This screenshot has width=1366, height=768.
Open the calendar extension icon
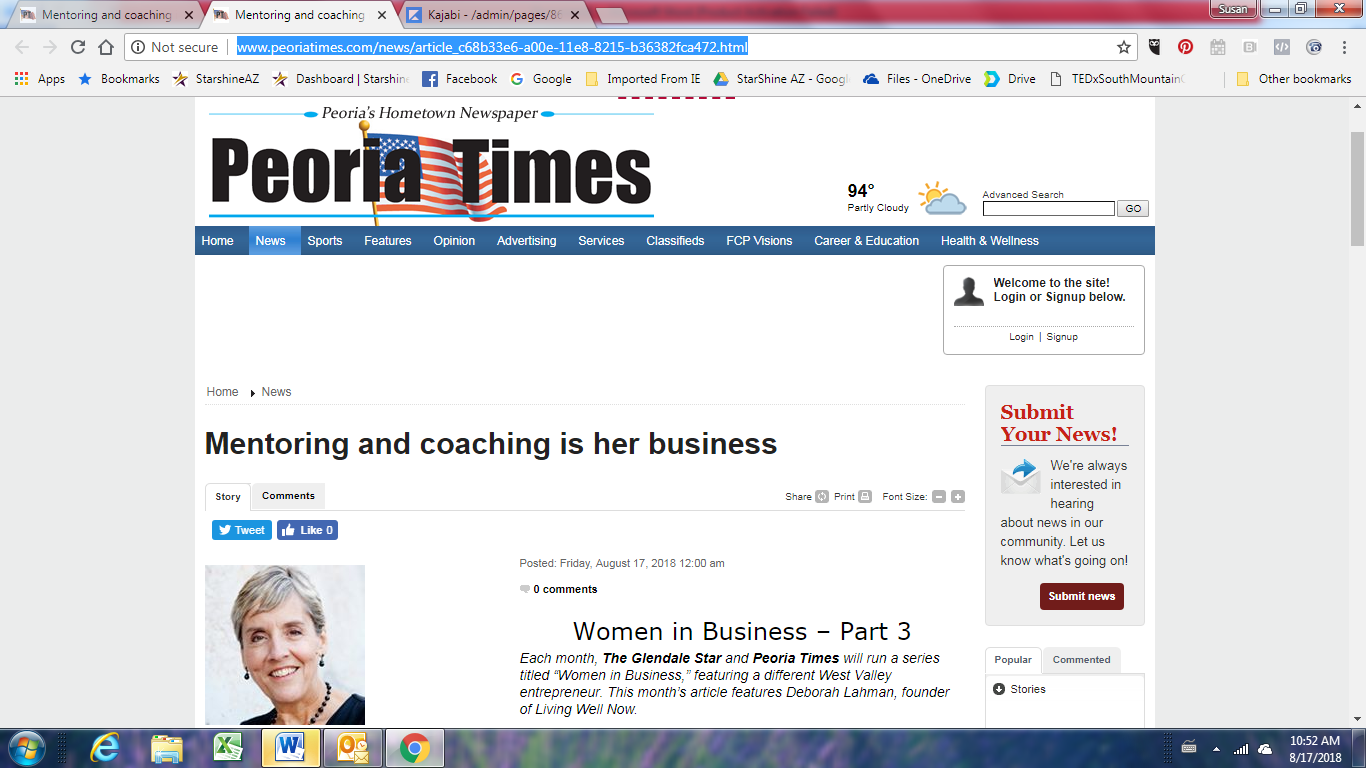(x=1217, y=47)
